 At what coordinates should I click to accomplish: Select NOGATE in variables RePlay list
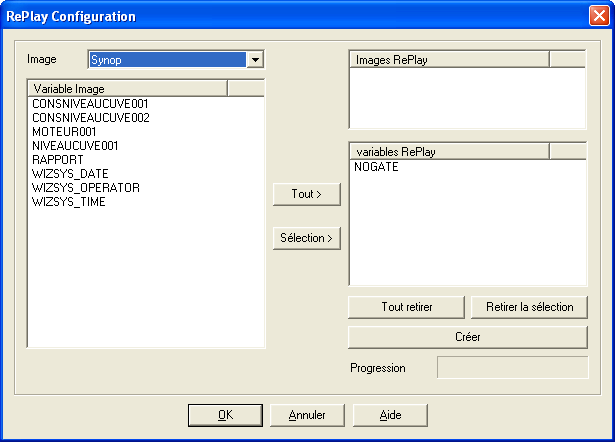coord(376,168)
